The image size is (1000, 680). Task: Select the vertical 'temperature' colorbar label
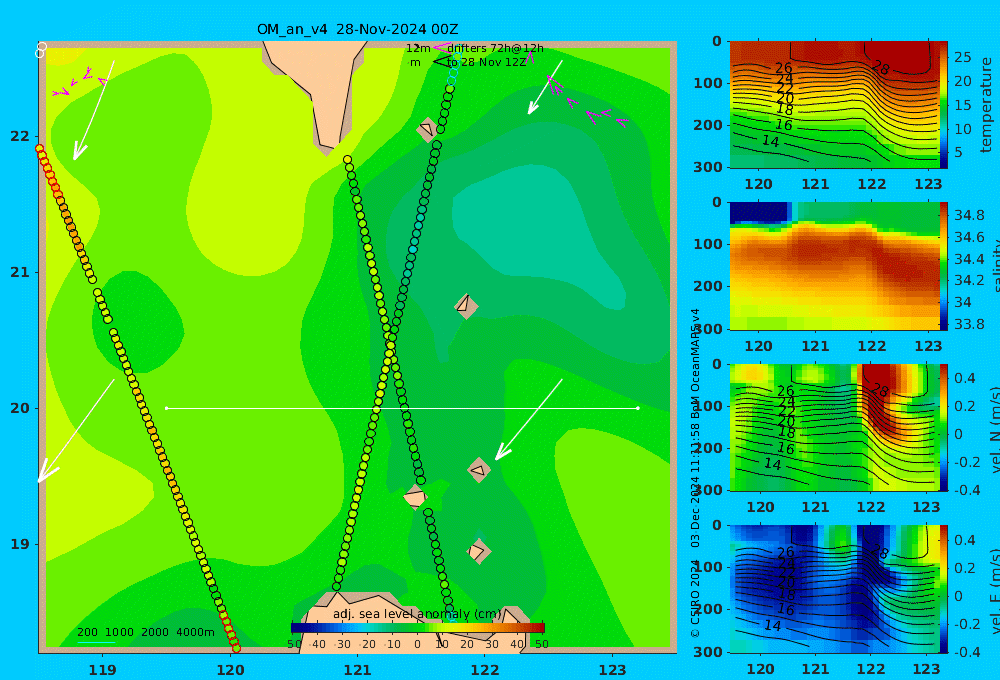coord(986,105)
